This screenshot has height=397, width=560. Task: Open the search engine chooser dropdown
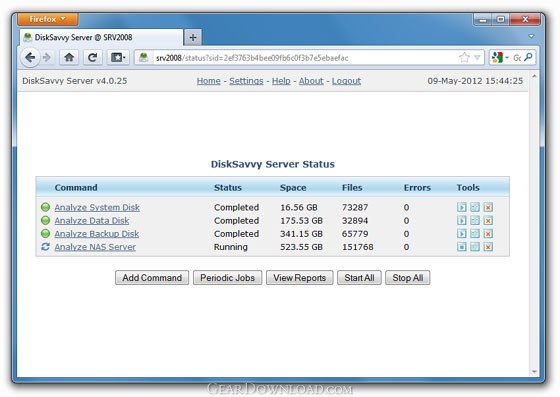pos(500,57)
